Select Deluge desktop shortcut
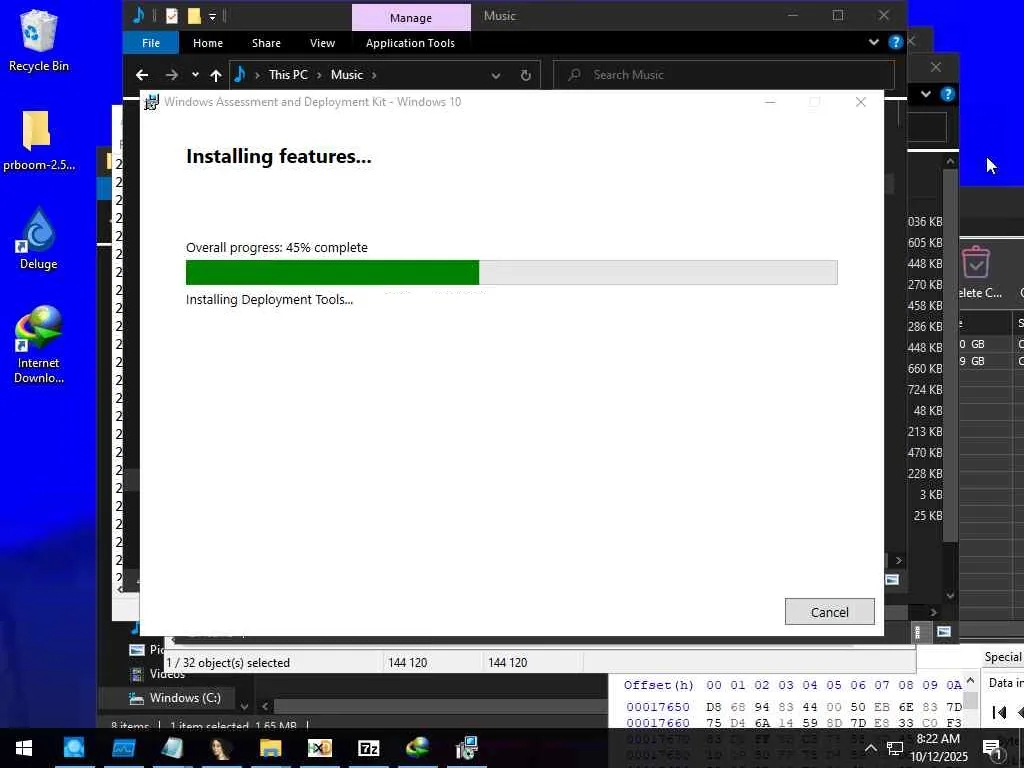Viewport: 1024px width, 768px height. (x=39, y=238)
